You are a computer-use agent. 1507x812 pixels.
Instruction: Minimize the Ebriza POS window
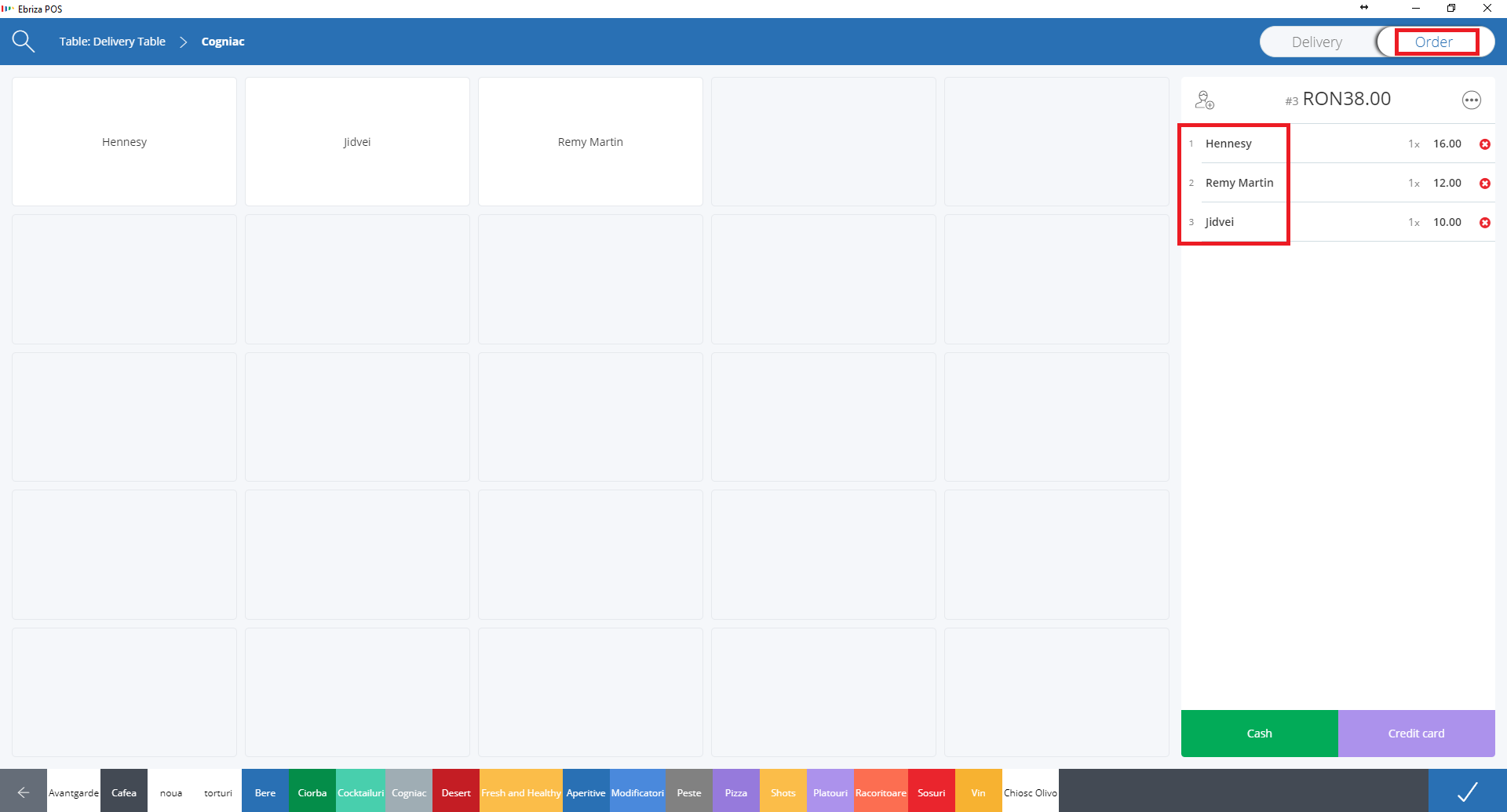tap(1416, 8)
